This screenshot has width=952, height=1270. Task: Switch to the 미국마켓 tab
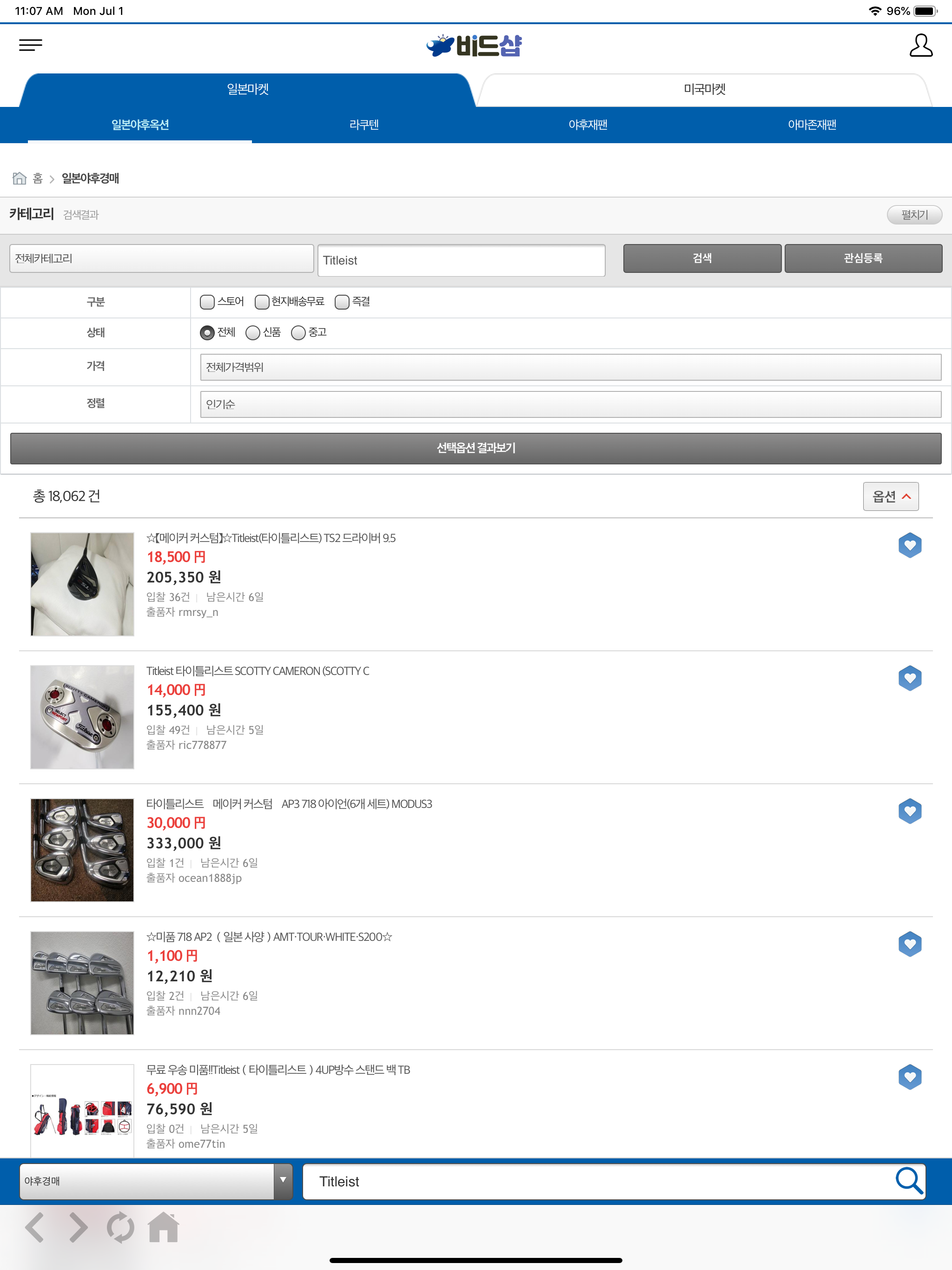click(705, 90)
